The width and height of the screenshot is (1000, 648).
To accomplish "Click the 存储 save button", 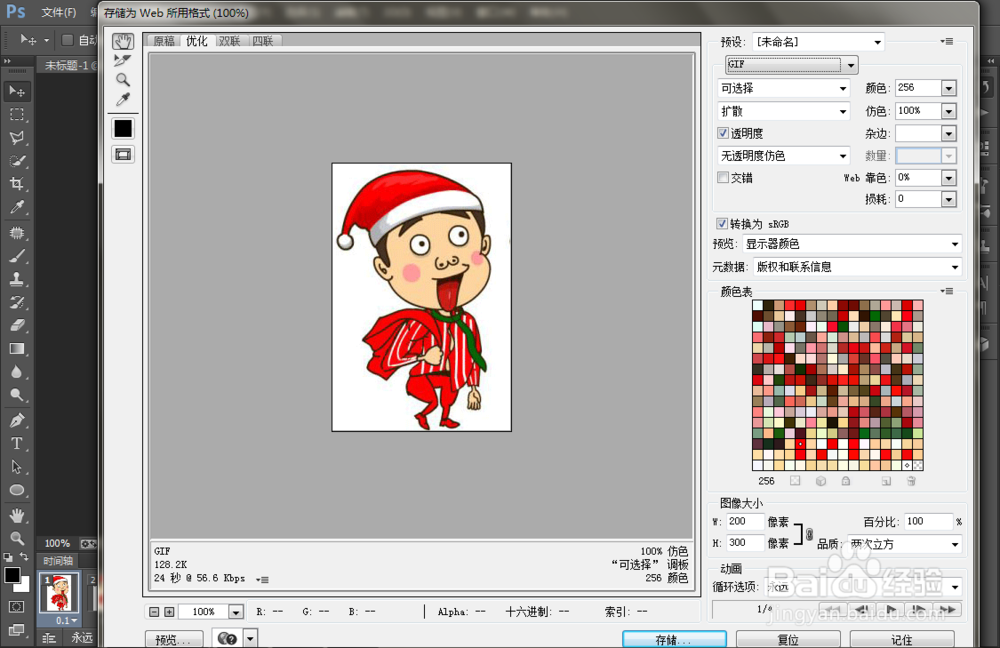I will [674, 637].
